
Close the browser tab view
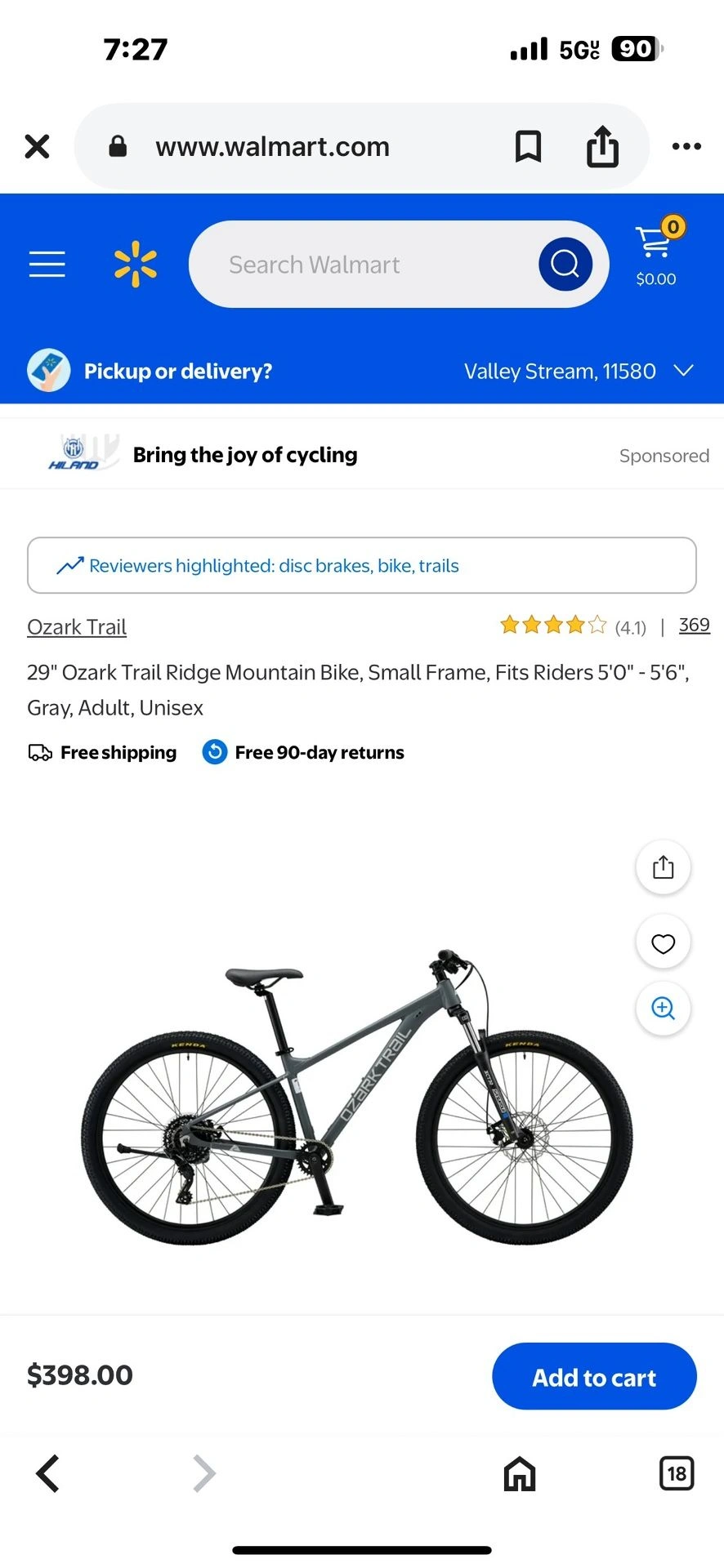[x=38, y=147]
